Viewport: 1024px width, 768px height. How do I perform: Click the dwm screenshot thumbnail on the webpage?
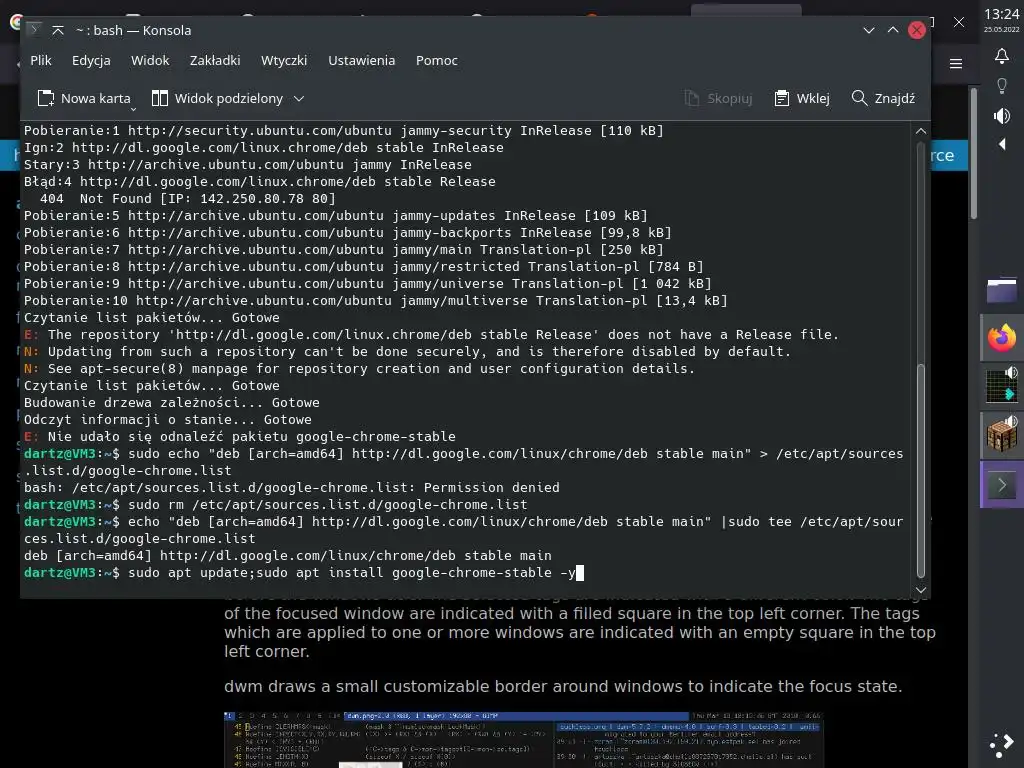(x=523, y=739)
